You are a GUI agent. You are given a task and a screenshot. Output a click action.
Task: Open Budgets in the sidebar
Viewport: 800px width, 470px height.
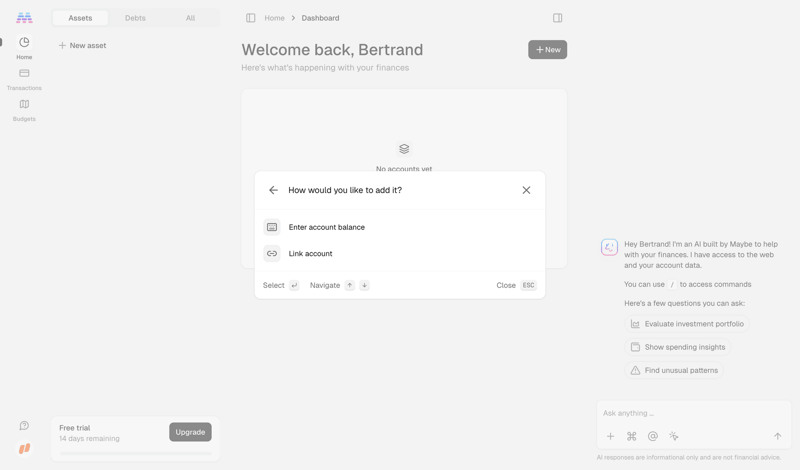click(24, 110)
